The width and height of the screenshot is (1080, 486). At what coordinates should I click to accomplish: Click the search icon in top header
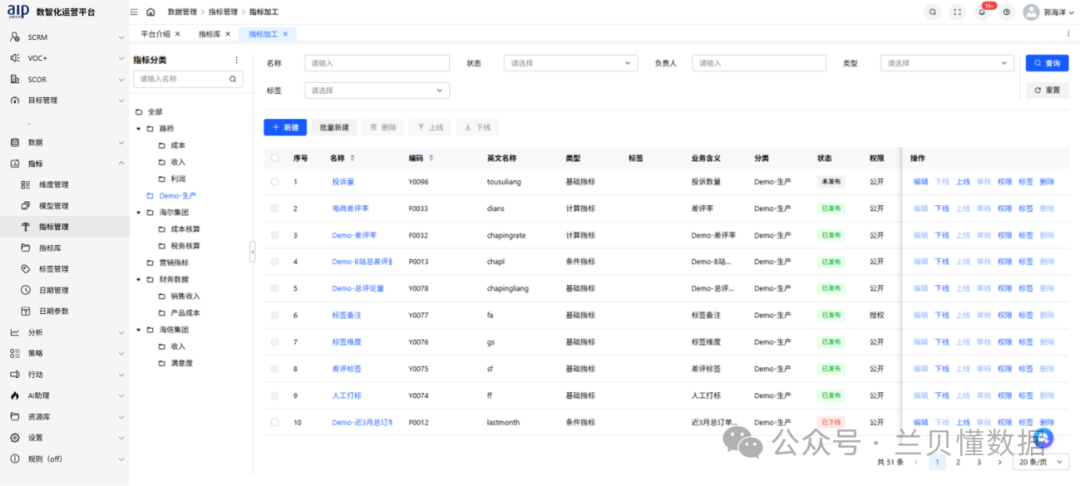(932, 12)
